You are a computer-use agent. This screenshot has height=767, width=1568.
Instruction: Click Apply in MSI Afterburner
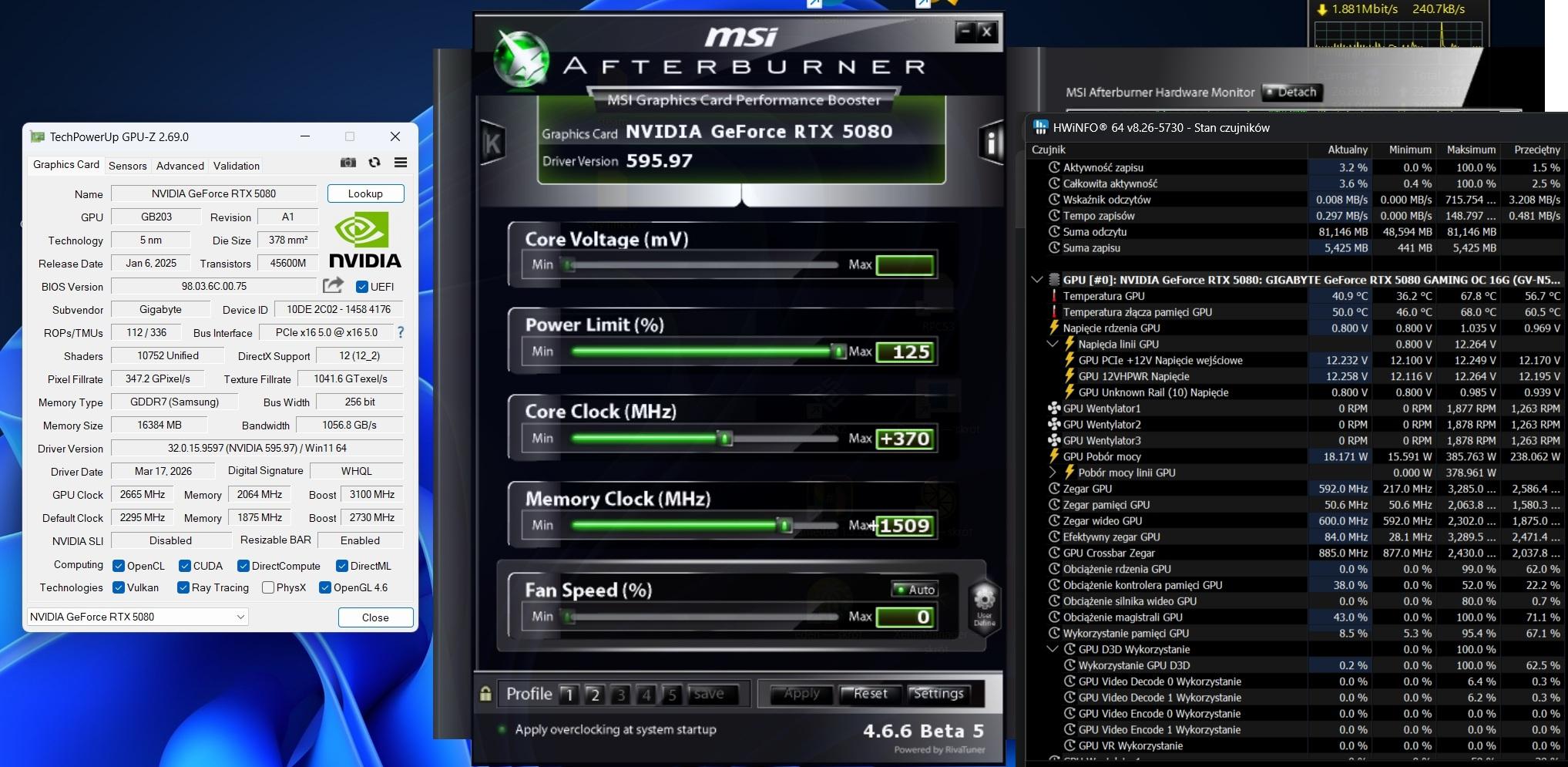(x=801, y=694)
